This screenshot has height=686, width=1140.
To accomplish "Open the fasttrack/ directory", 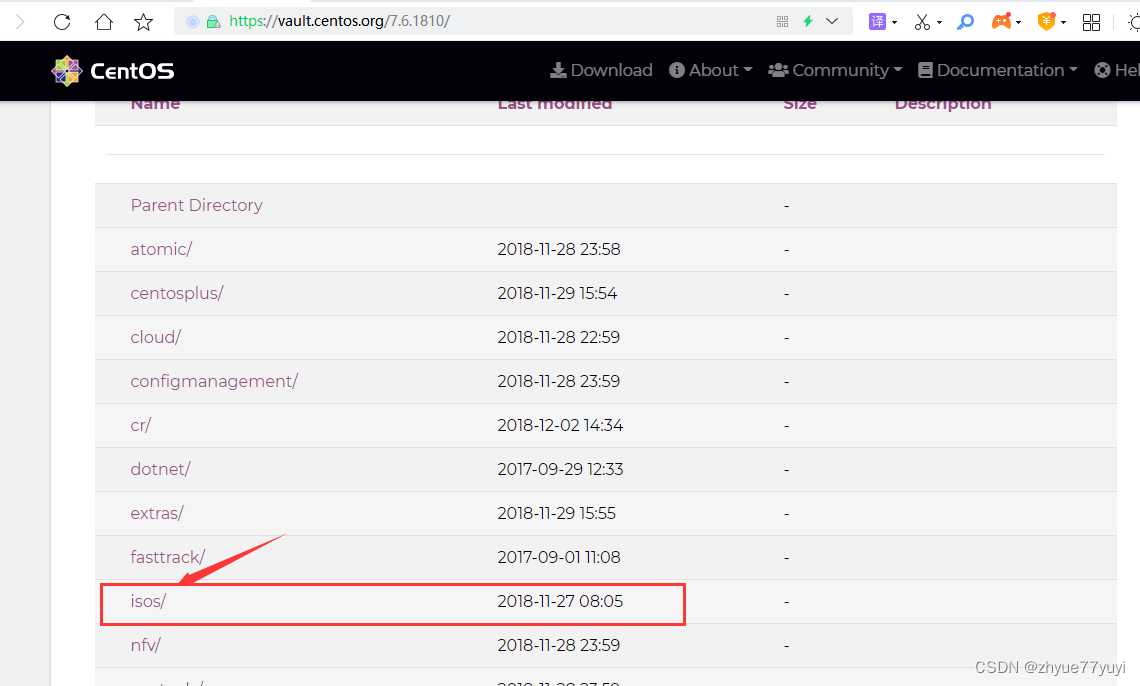I will [x=168, y=557].
